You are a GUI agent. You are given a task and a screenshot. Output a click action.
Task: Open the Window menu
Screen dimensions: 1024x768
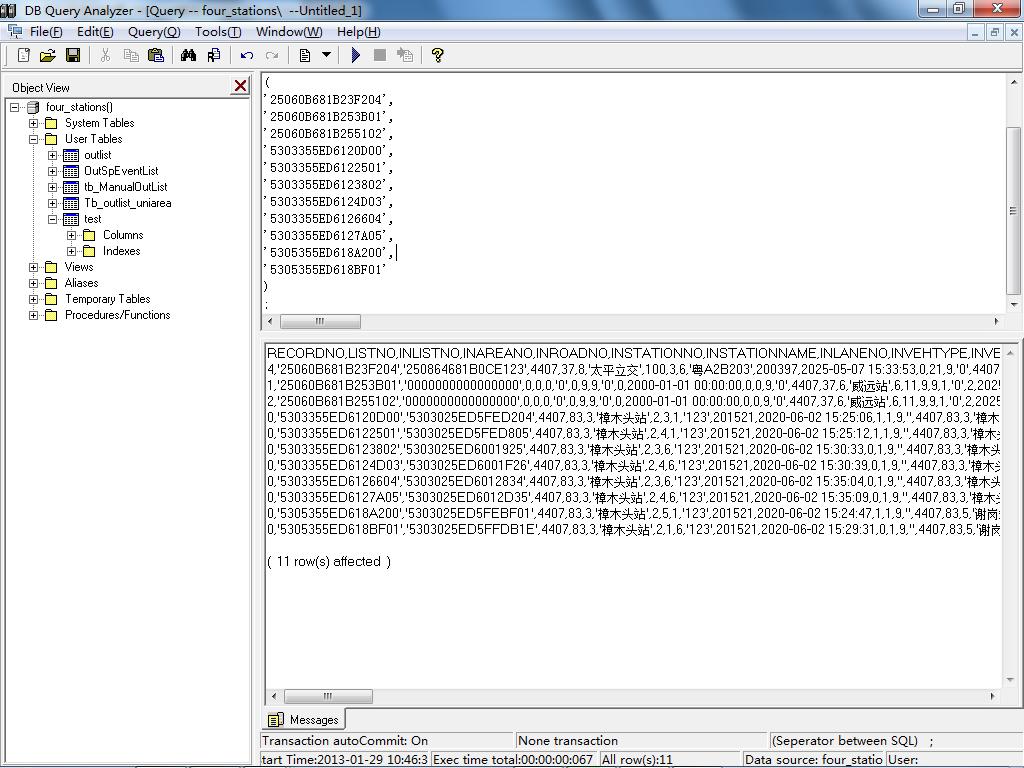point(289,31)
